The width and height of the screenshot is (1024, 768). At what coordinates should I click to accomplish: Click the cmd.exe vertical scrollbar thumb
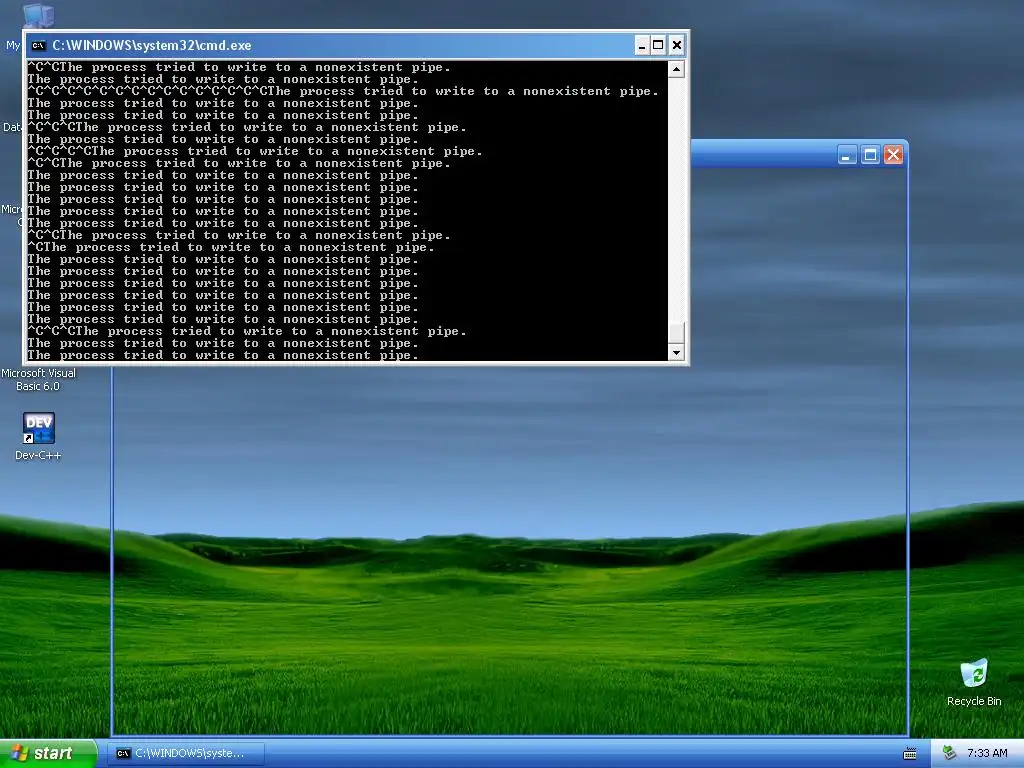[x=677, y=332]
